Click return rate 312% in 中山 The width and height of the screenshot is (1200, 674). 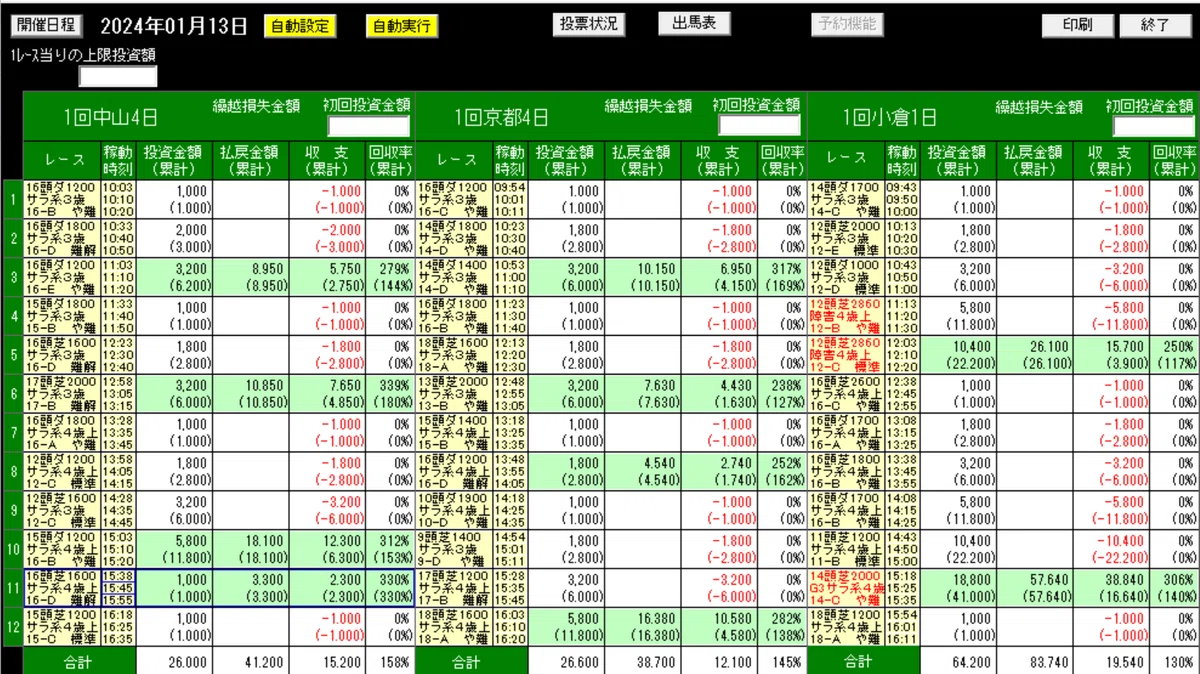coord(390,549)
